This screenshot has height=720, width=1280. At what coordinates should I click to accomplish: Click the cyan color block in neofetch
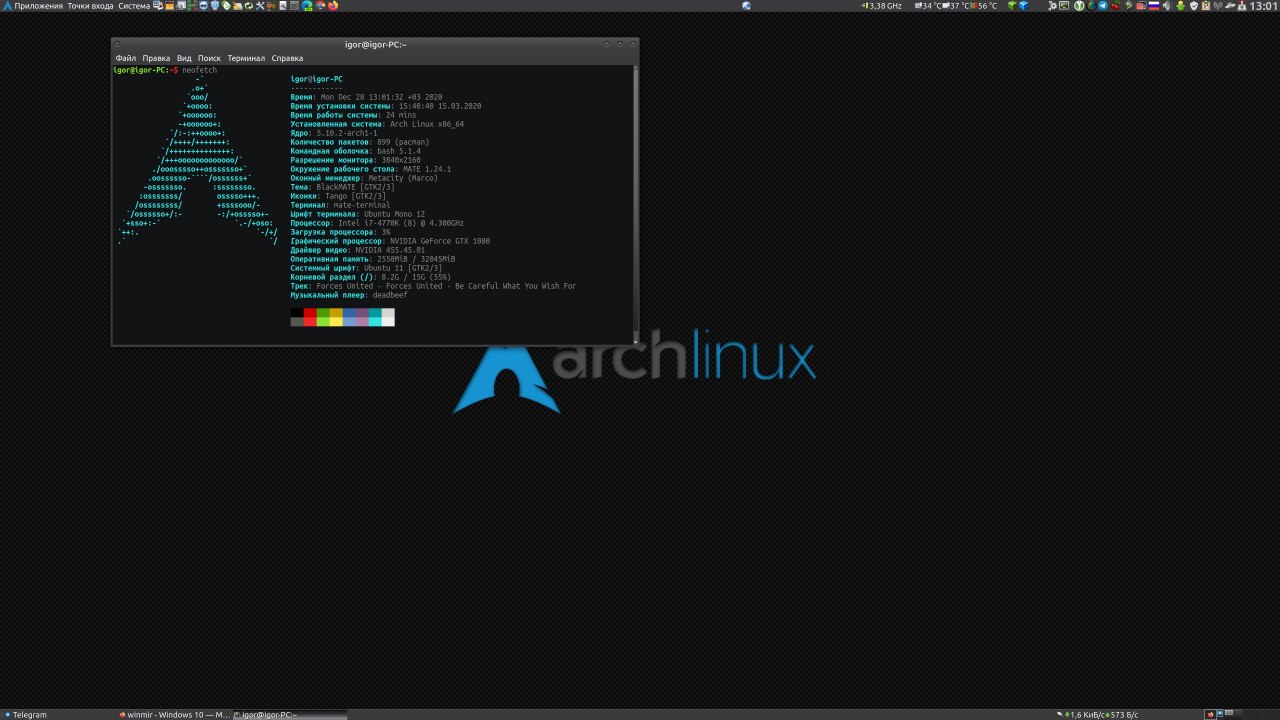[375, 317]
